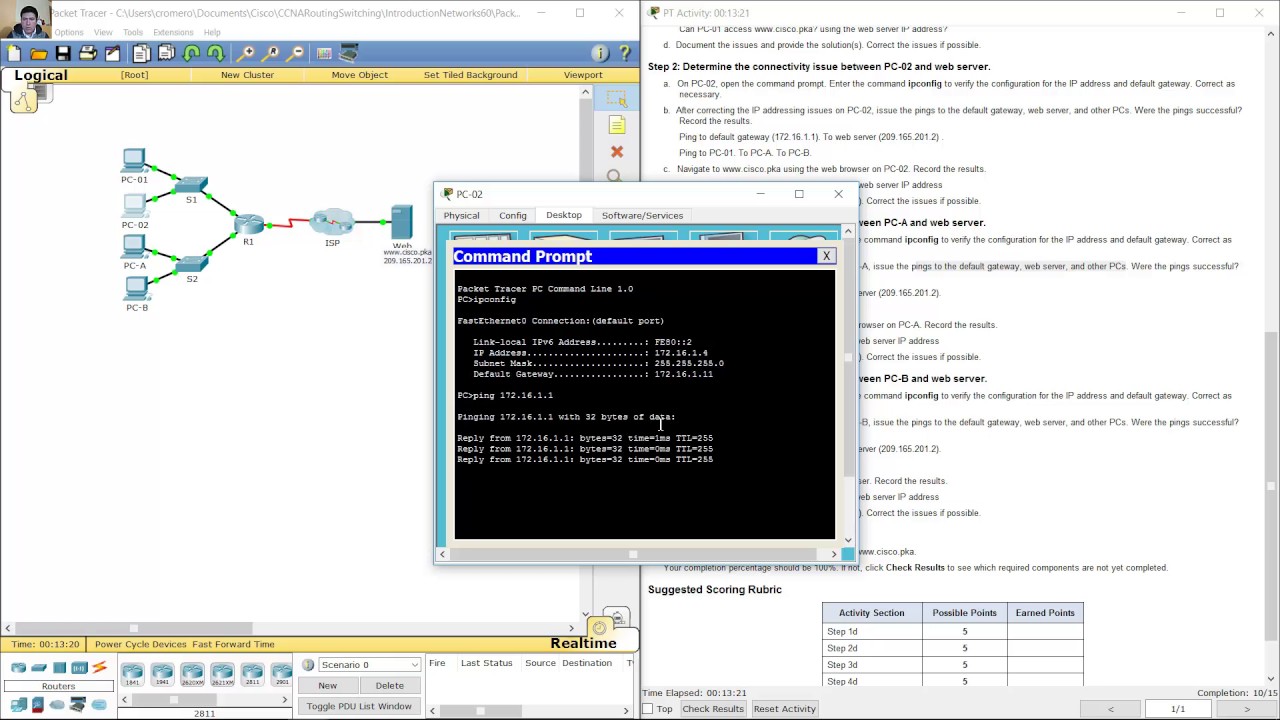Click router R1 in the topology
Viewport: 1280px width, 720px height.
(249, 224)
